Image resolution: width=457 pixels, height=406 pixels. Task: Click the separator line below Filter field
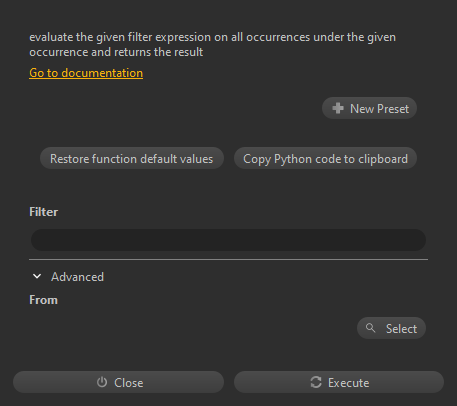[228, 259]
